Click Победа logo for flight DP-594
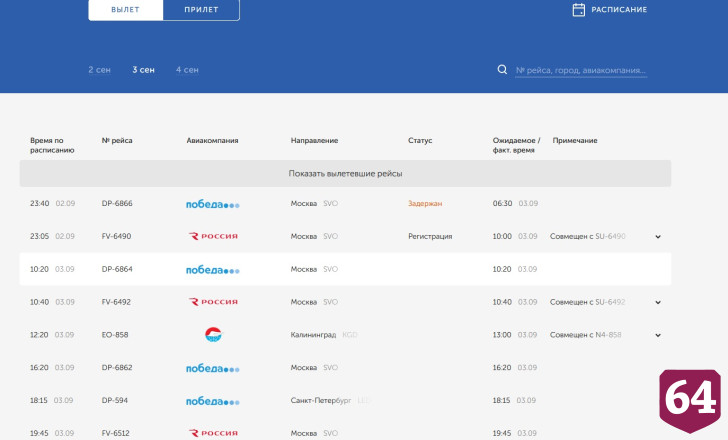This screenshot has width=728, height=440. point(213,401)
